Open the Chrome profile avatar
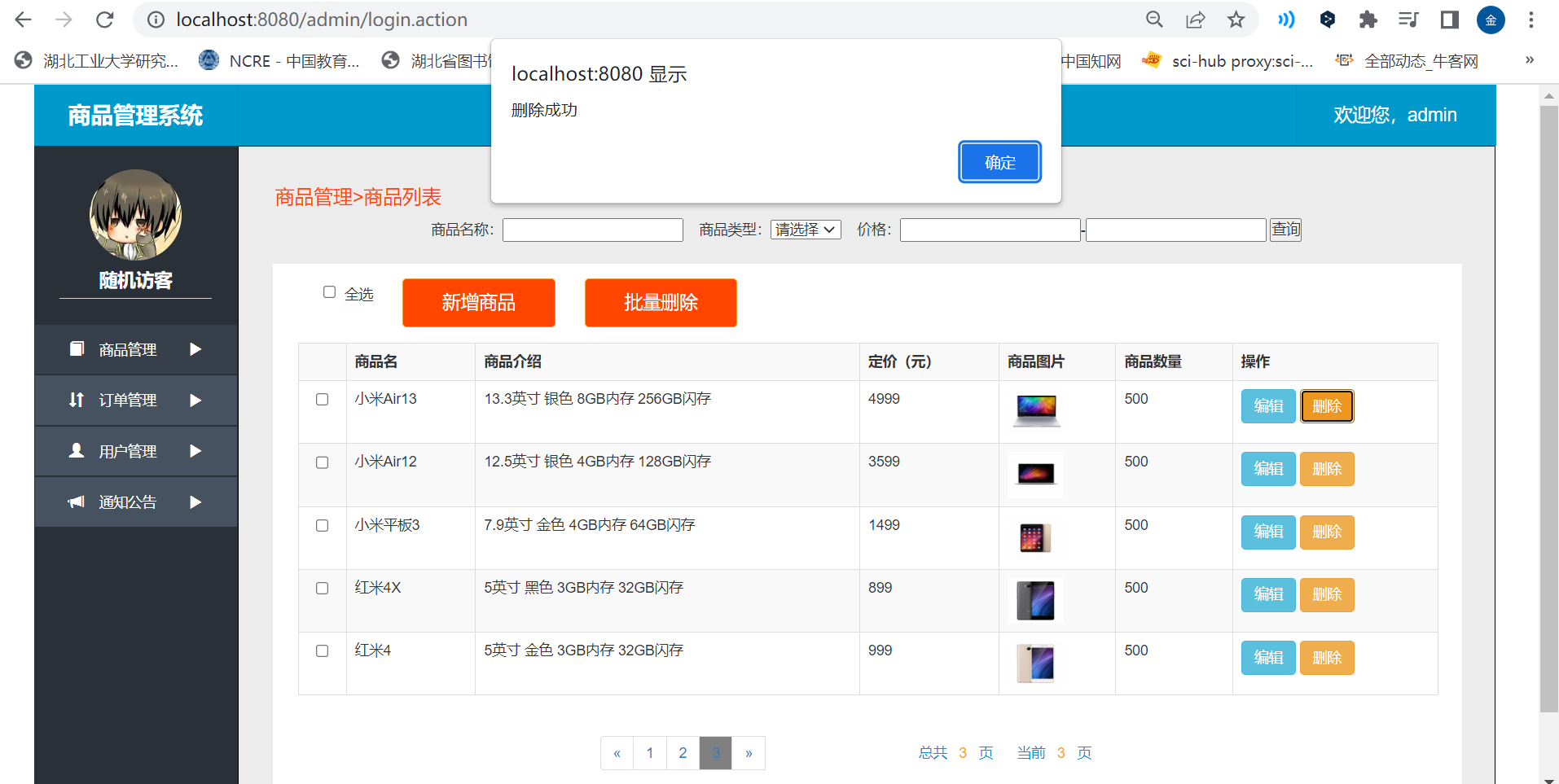1559x784 pixels. tap(1491, 20)
